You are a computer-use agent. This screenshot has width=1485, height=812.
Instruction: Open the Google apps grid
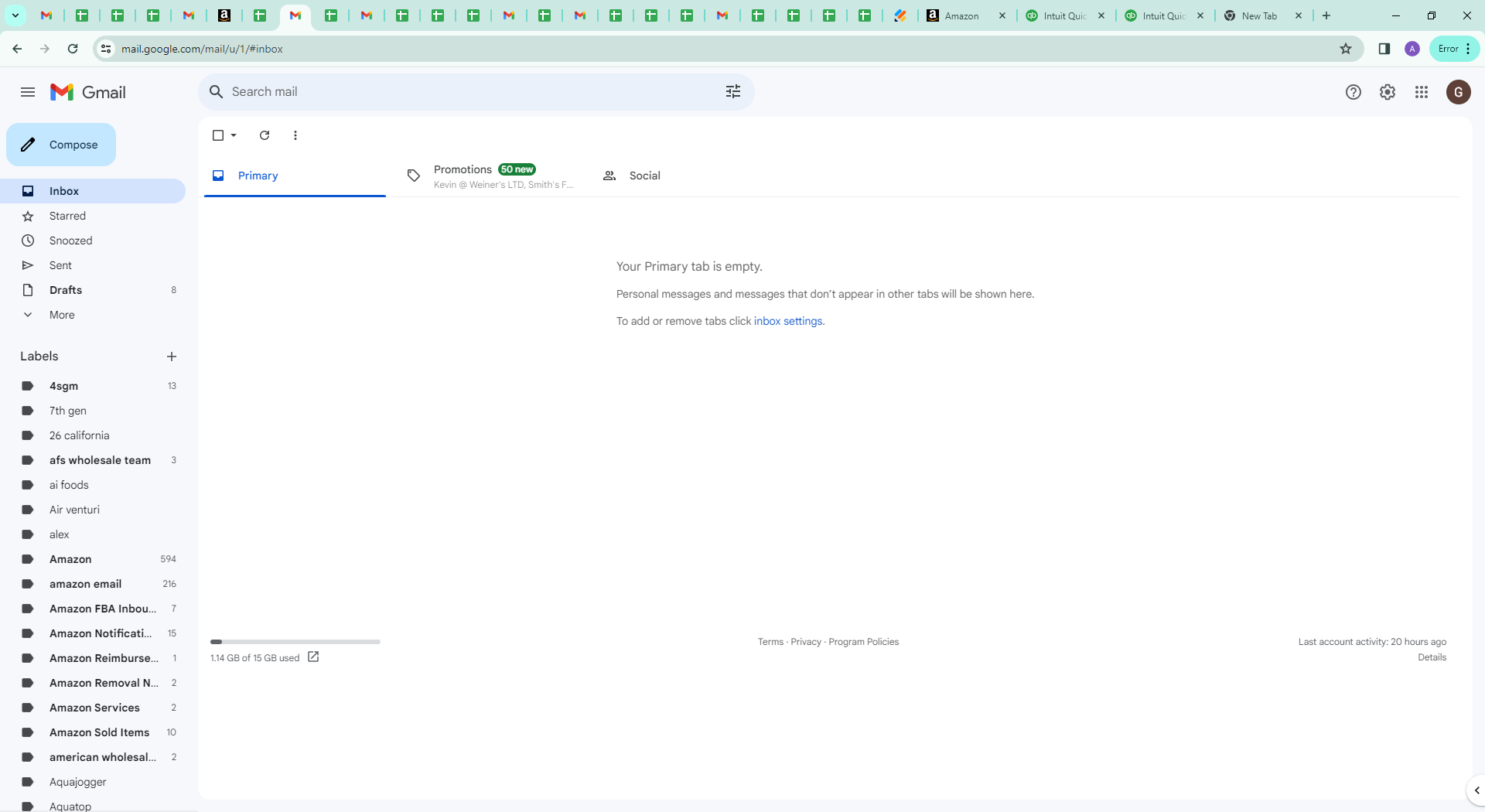1422,92
